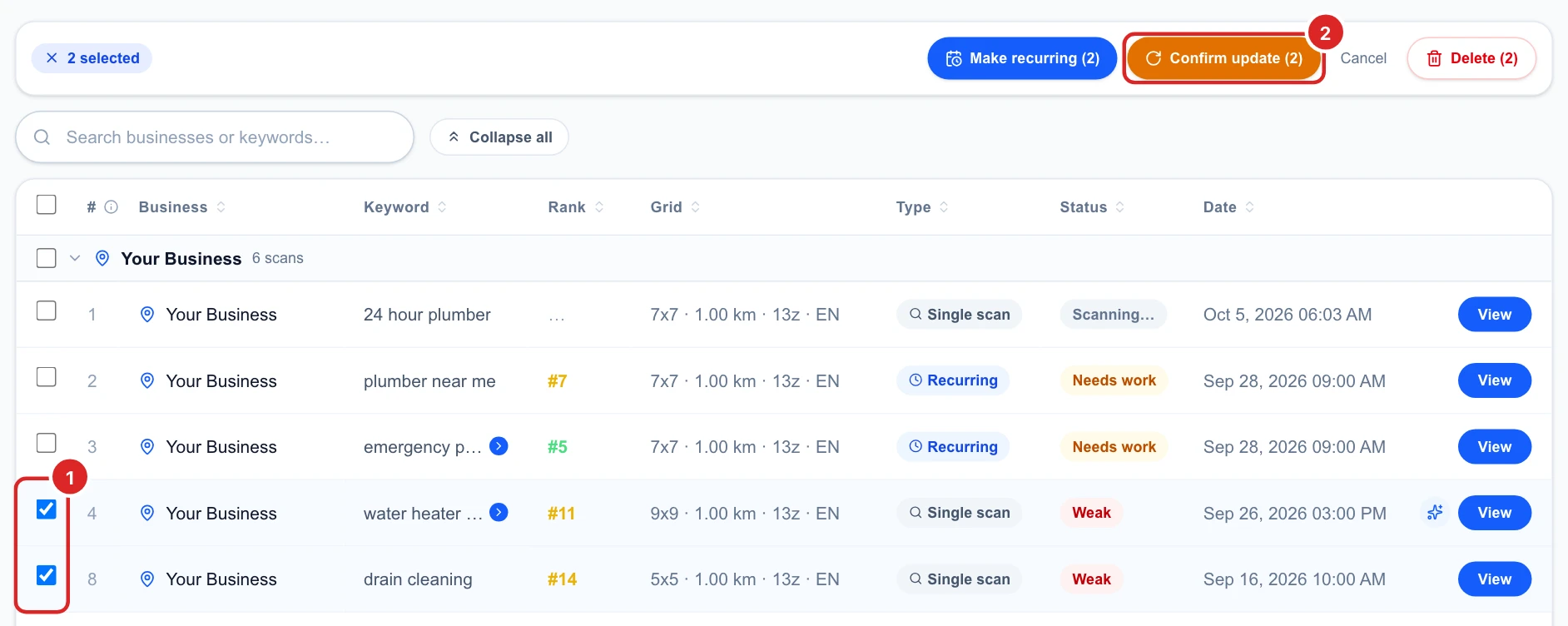
Task: Click location pin icon on drain cleaning row
Action: point(147,579)
